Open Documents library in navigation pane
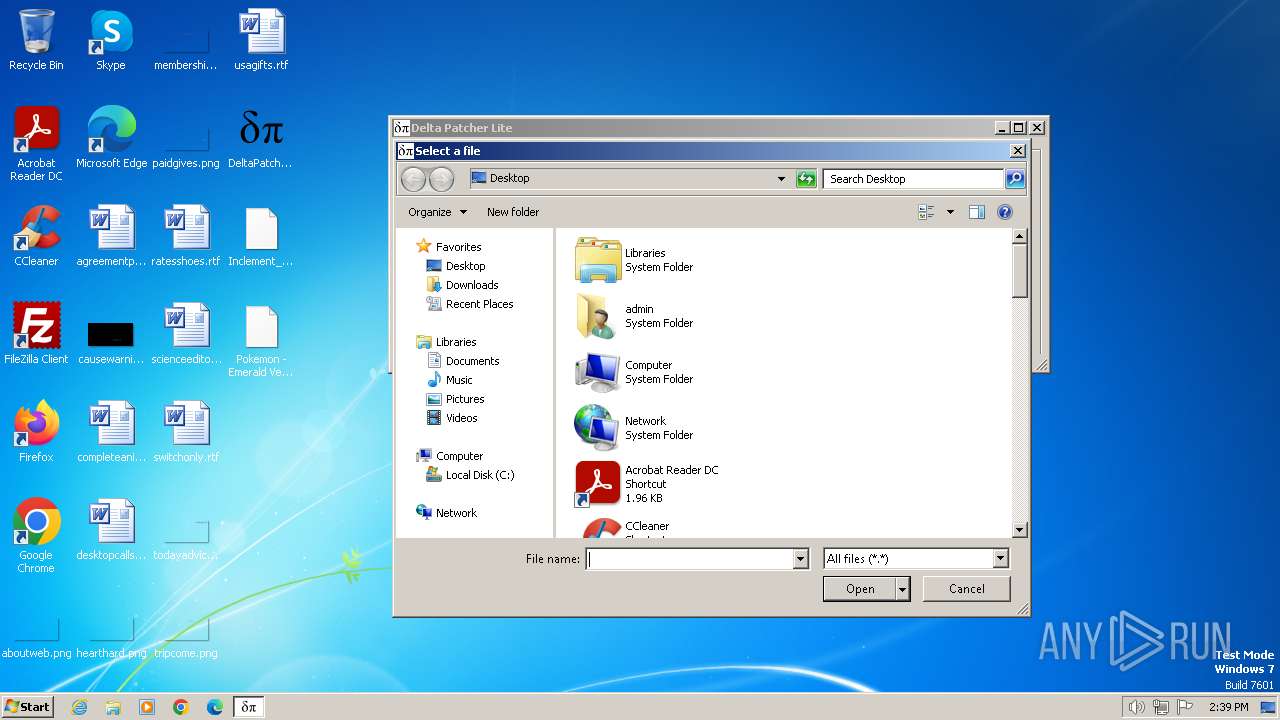Image resolution: width=1280 pixels, height=720 pixels. point(463,361)
